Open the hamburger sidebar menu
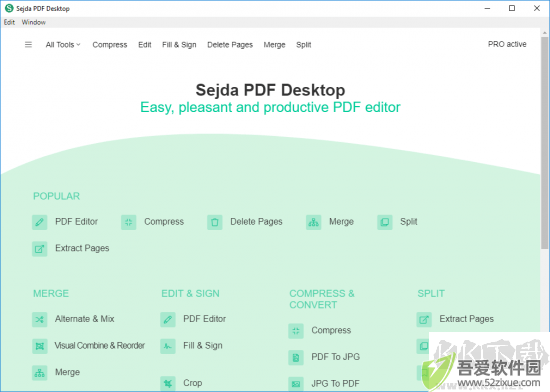This screenshot has height=392, width=550. click(x=28, y=45)
